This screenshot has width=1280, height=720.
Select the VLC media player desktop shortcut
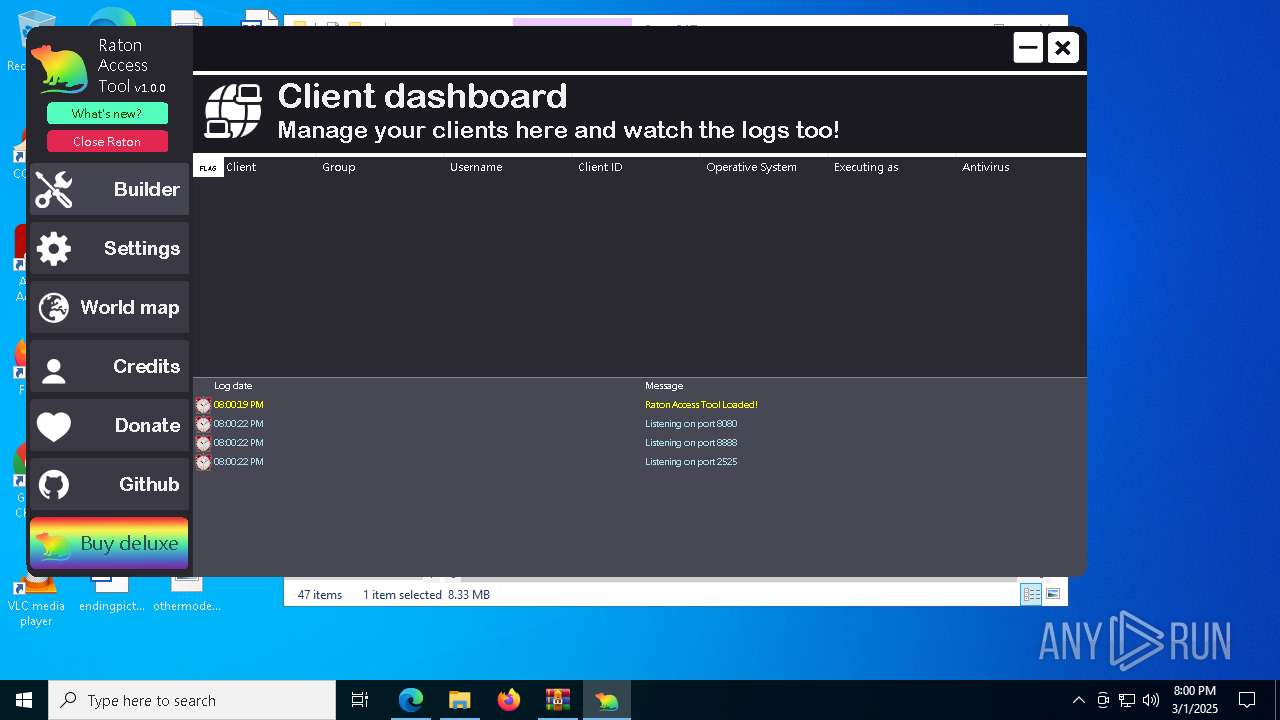click(x=36, y=600)
